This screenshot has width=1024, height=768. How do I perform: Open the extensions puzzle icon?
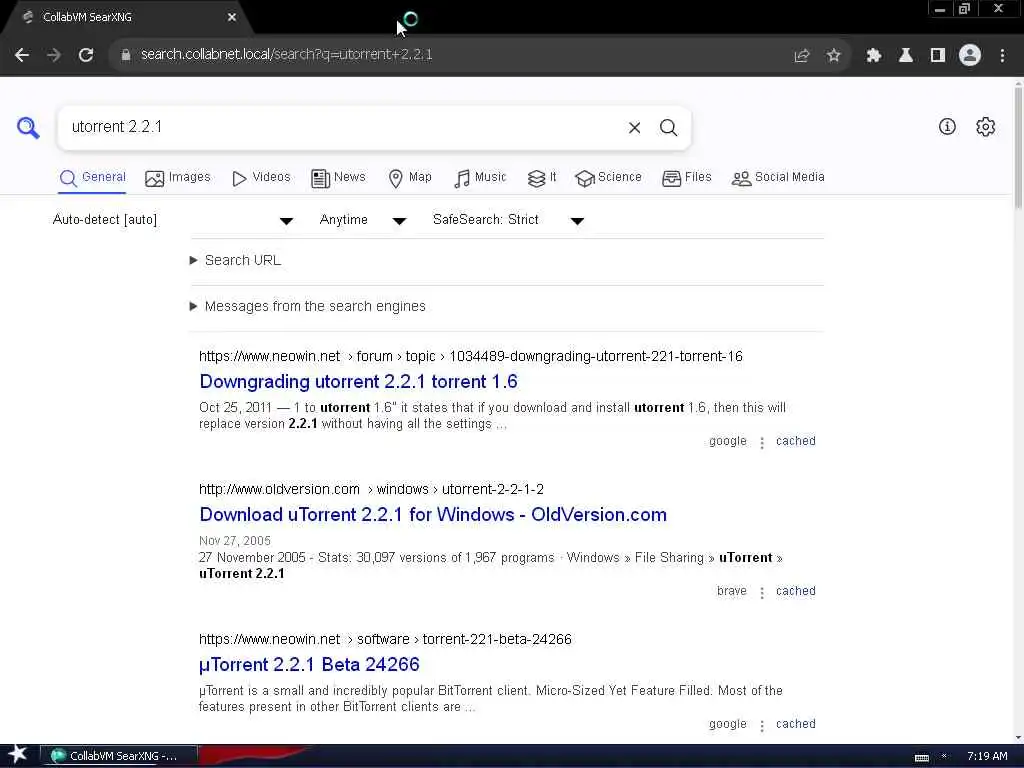[x=874, y=56]
